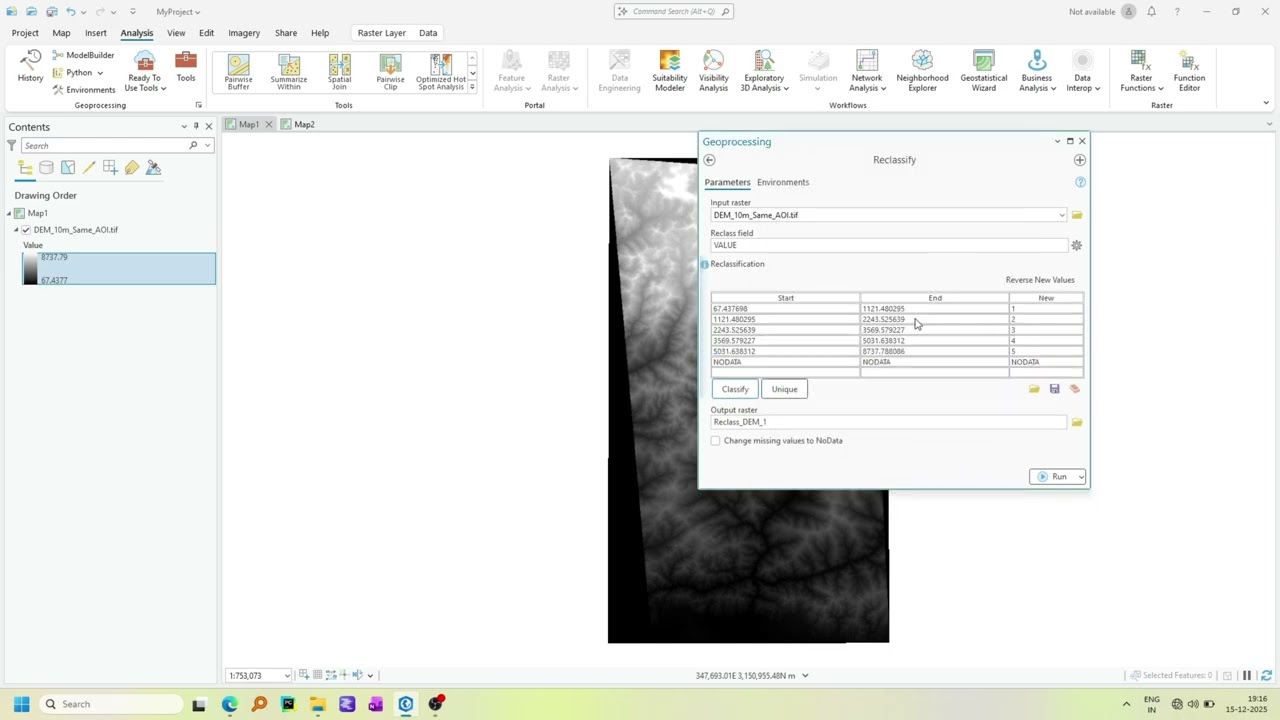Open the map scale dropdown
The image size is (1280, 720).
tap(287, 676)
